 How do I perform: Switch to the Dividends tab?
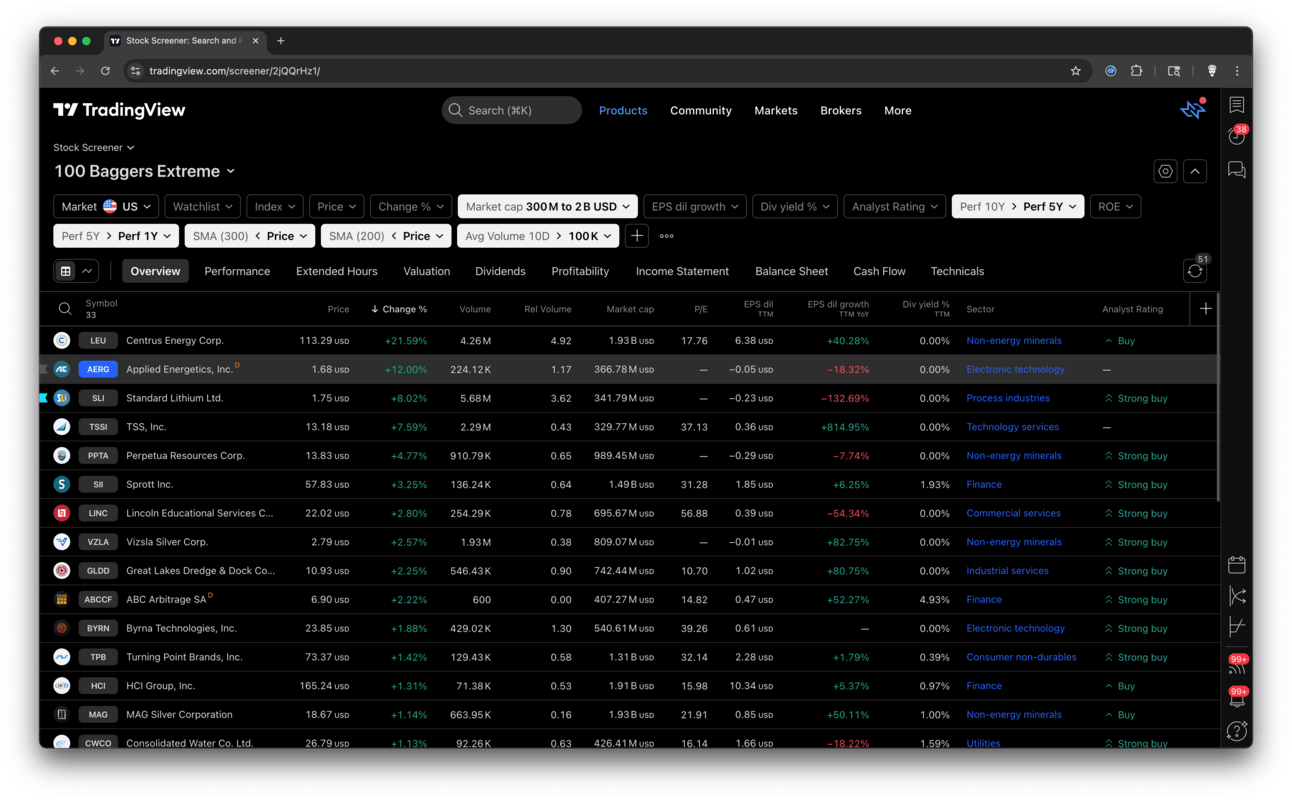(500, 271)
